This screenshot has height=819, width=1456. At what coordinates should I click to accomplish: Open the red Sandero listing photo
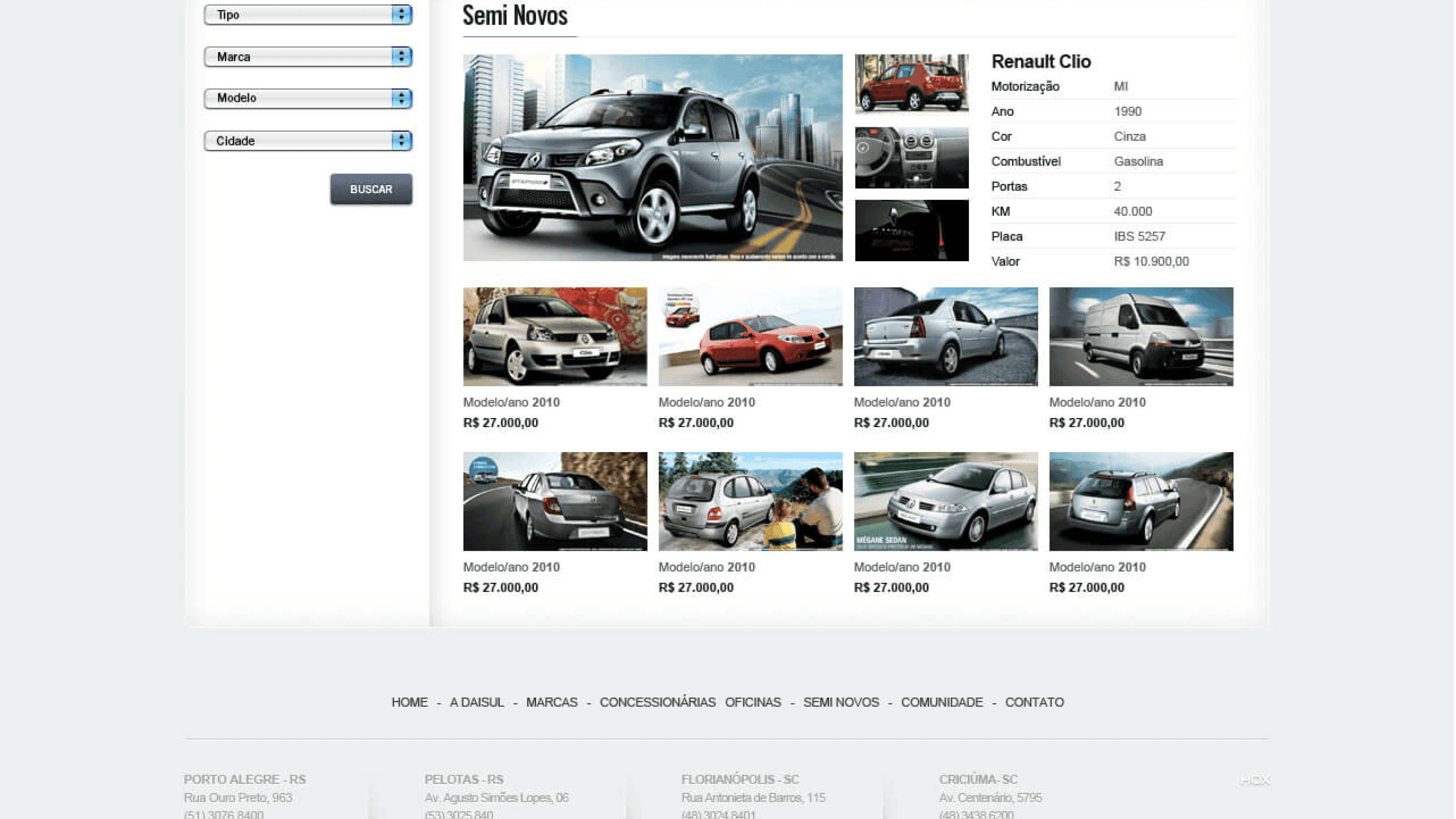(x=750, y=336)
